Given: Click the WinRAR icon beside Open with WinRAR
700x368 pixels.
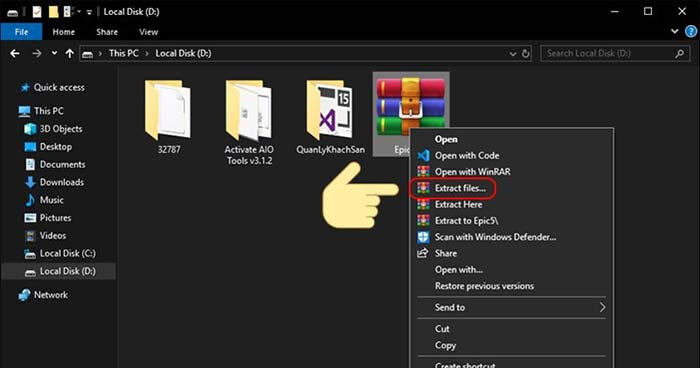Looking at the screenshot, I should click(x=423, y=171).
